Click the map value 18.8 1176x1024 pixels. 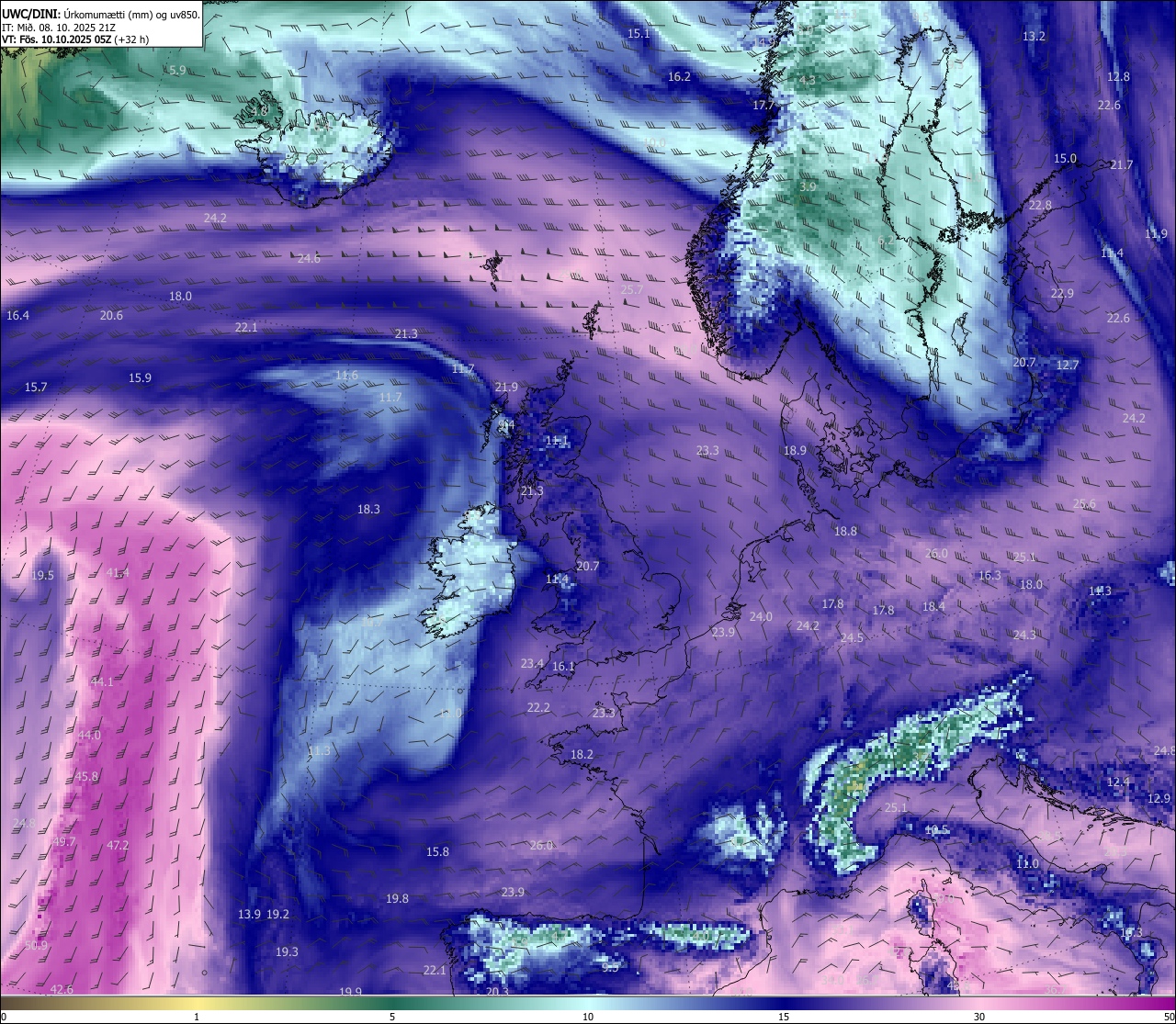(845, 531)
